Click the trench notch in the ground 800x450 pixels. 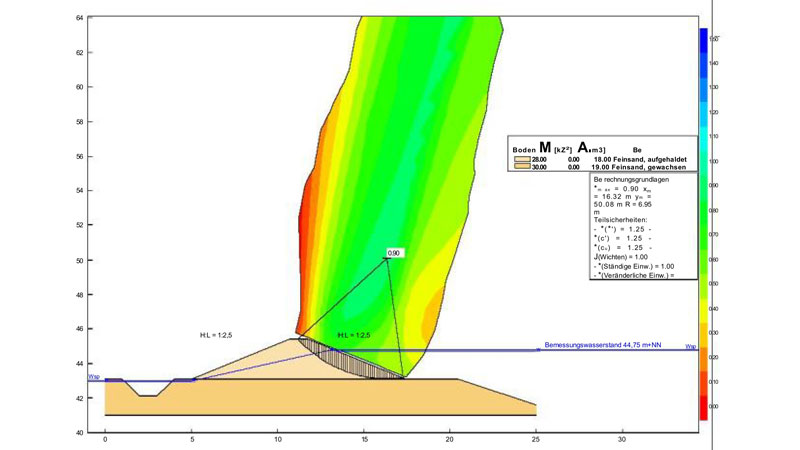coord(147,392)
